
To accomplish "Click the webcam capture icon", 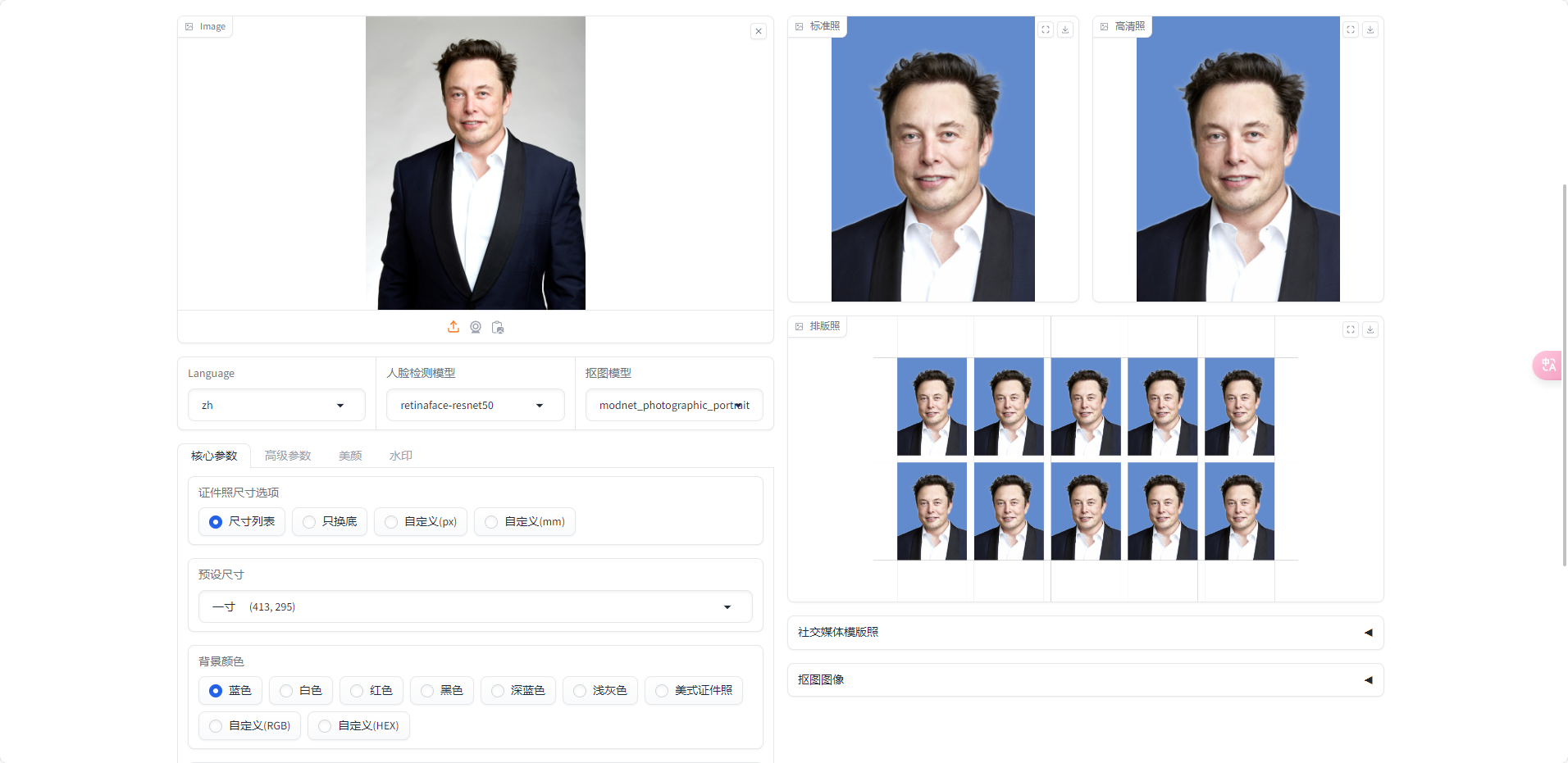I will point(476,327).
